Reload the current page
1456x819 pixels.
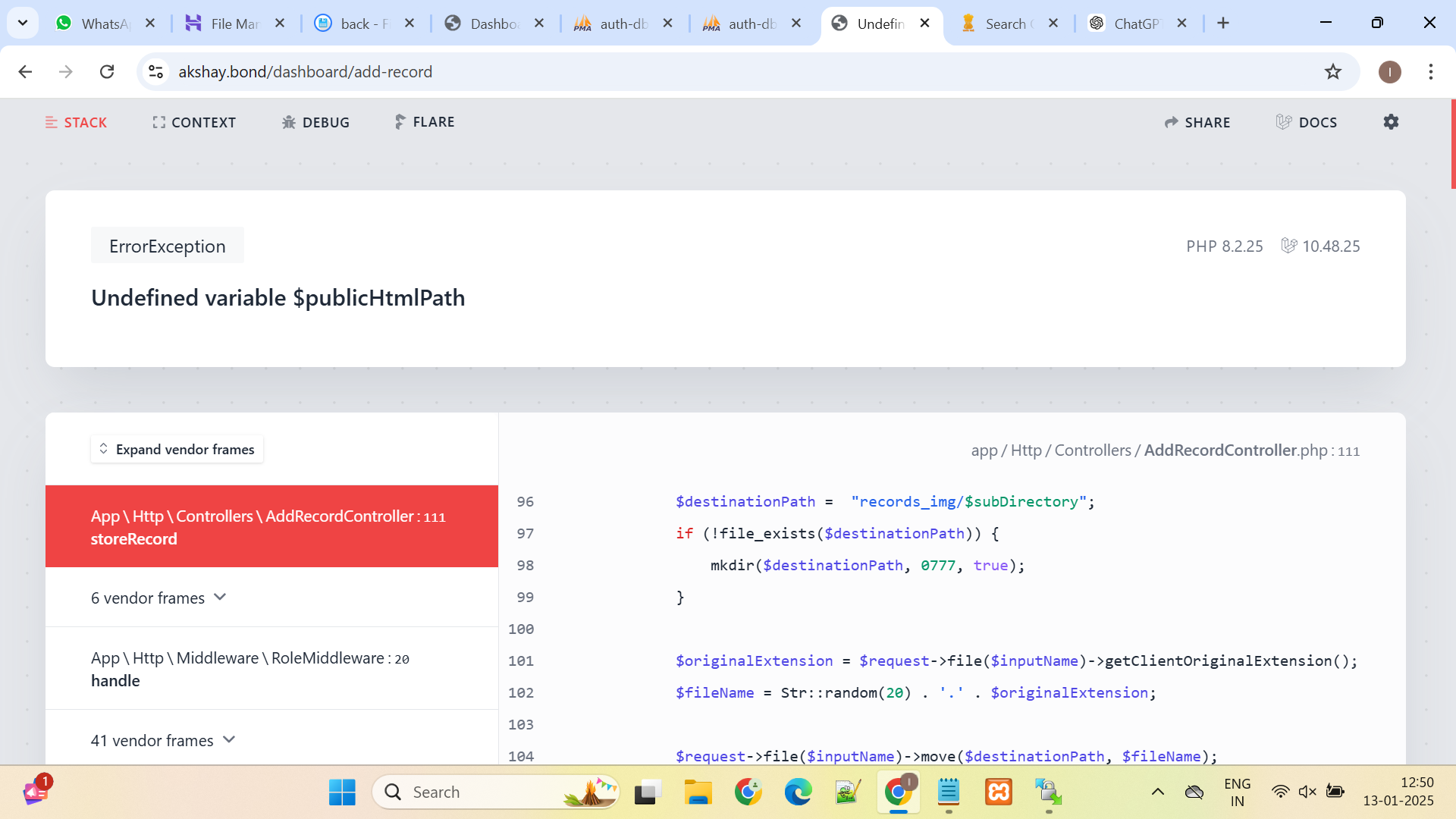click(107, 71)
